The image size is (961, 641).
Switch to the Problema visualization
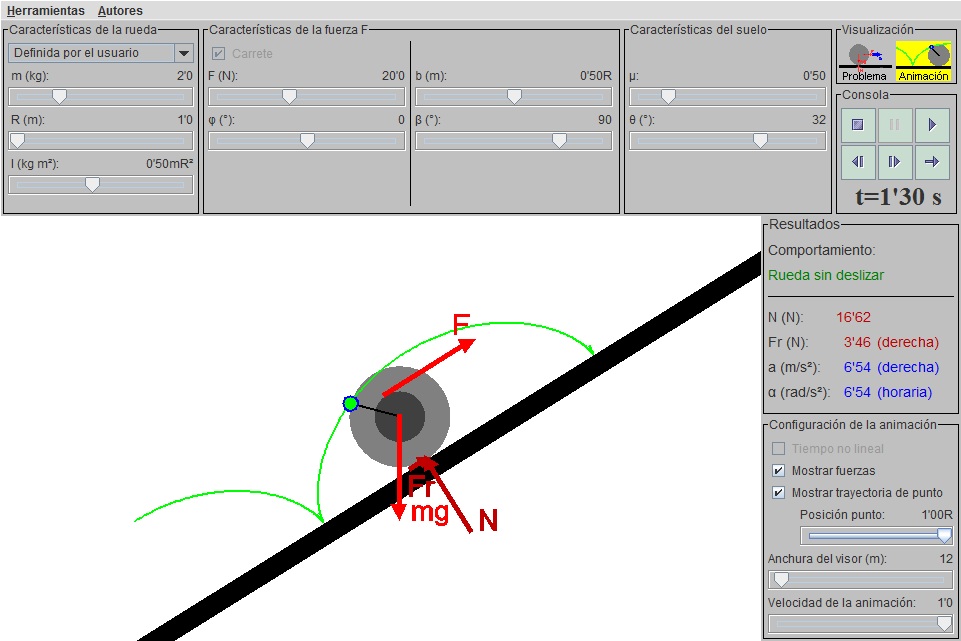tap(864, 60)
